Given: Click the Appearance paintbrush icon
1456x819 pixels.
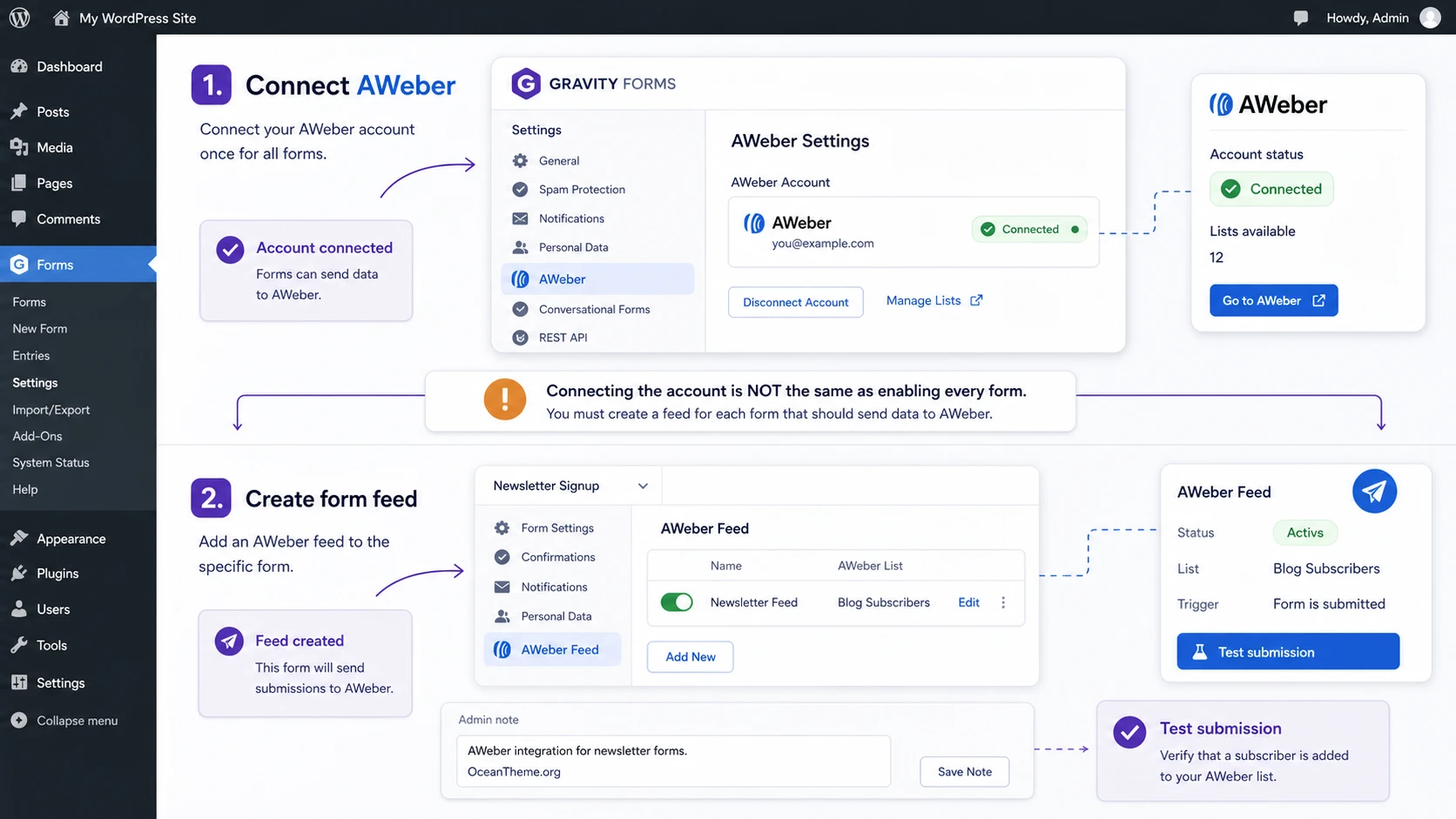Looking at the screenshot, I should (x=19, y=539).
